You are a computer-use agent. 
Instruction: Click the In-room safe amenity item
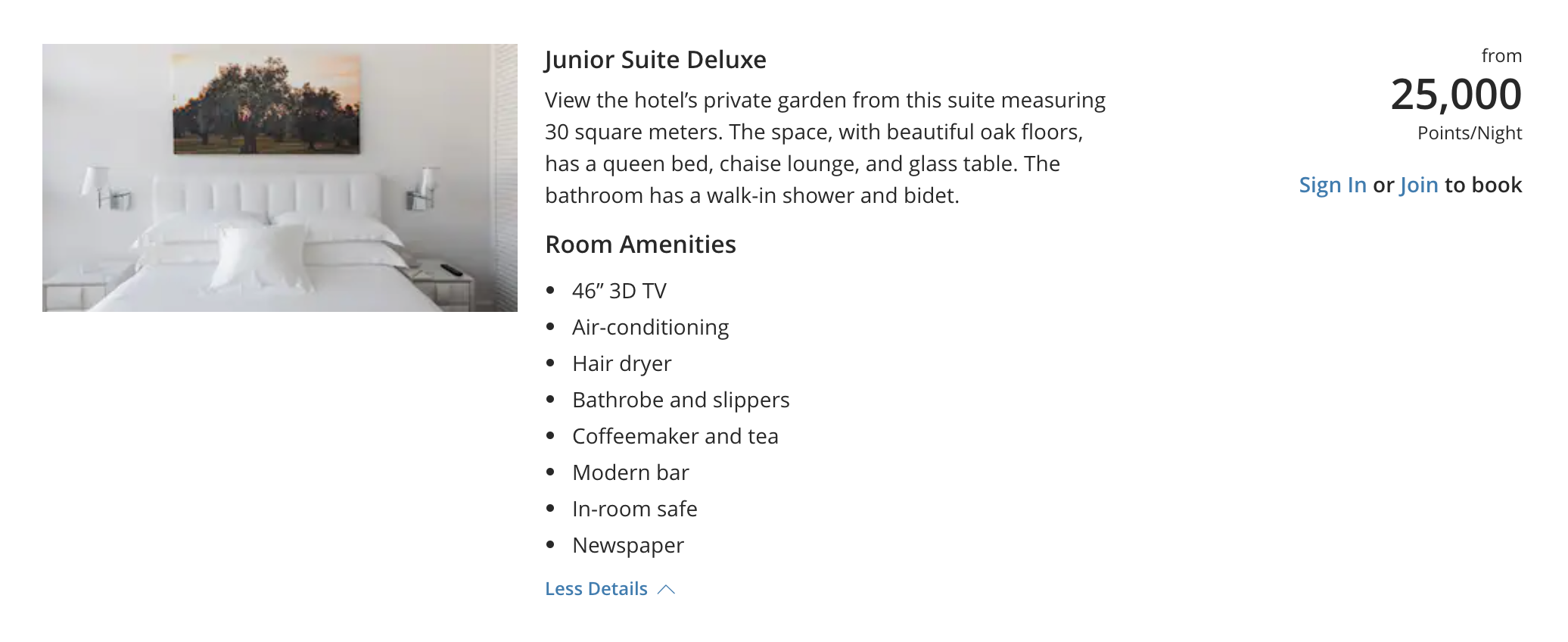634,509
